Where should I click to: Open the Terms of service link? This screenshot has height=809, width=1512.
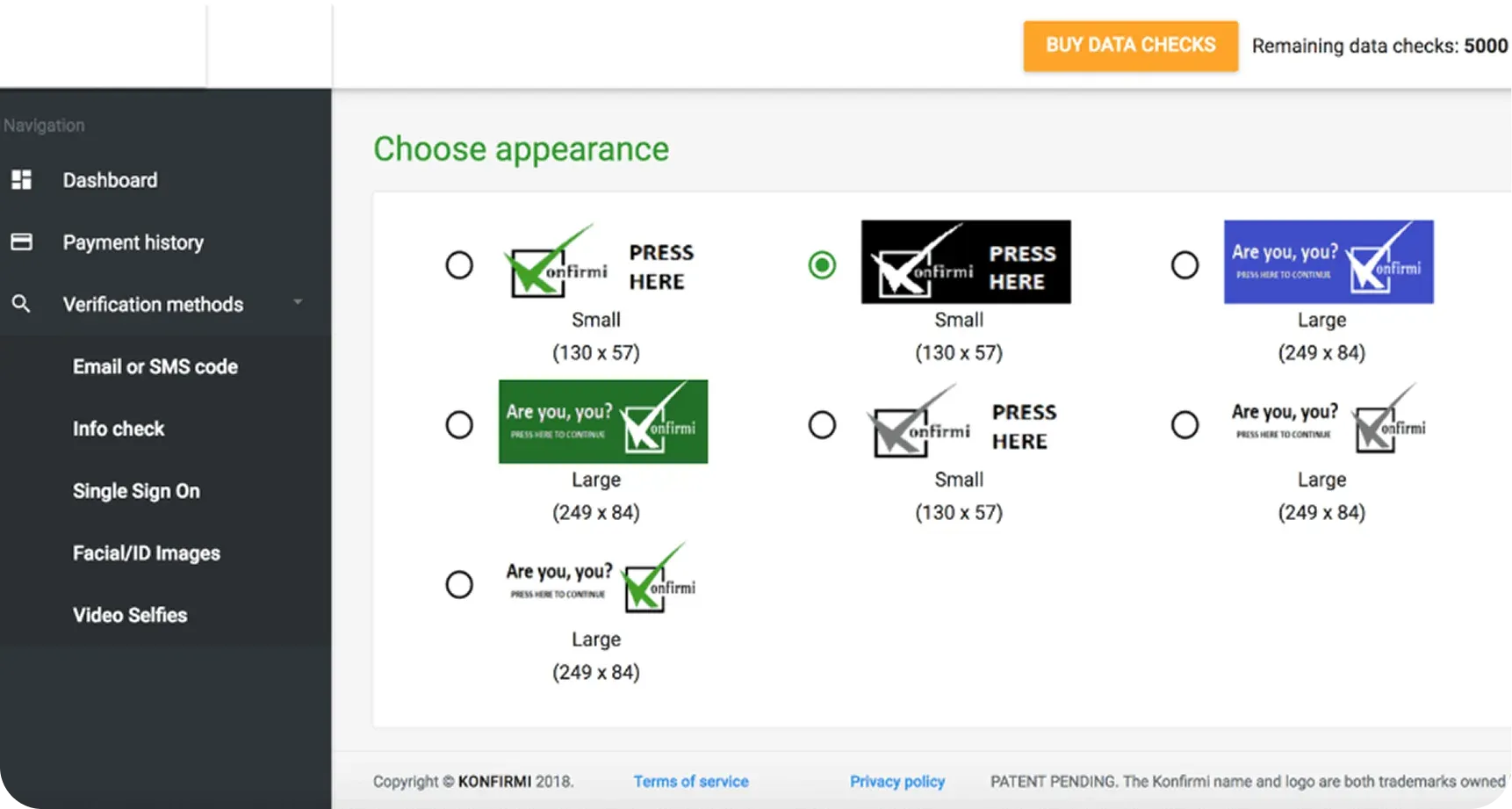point(691,781)
